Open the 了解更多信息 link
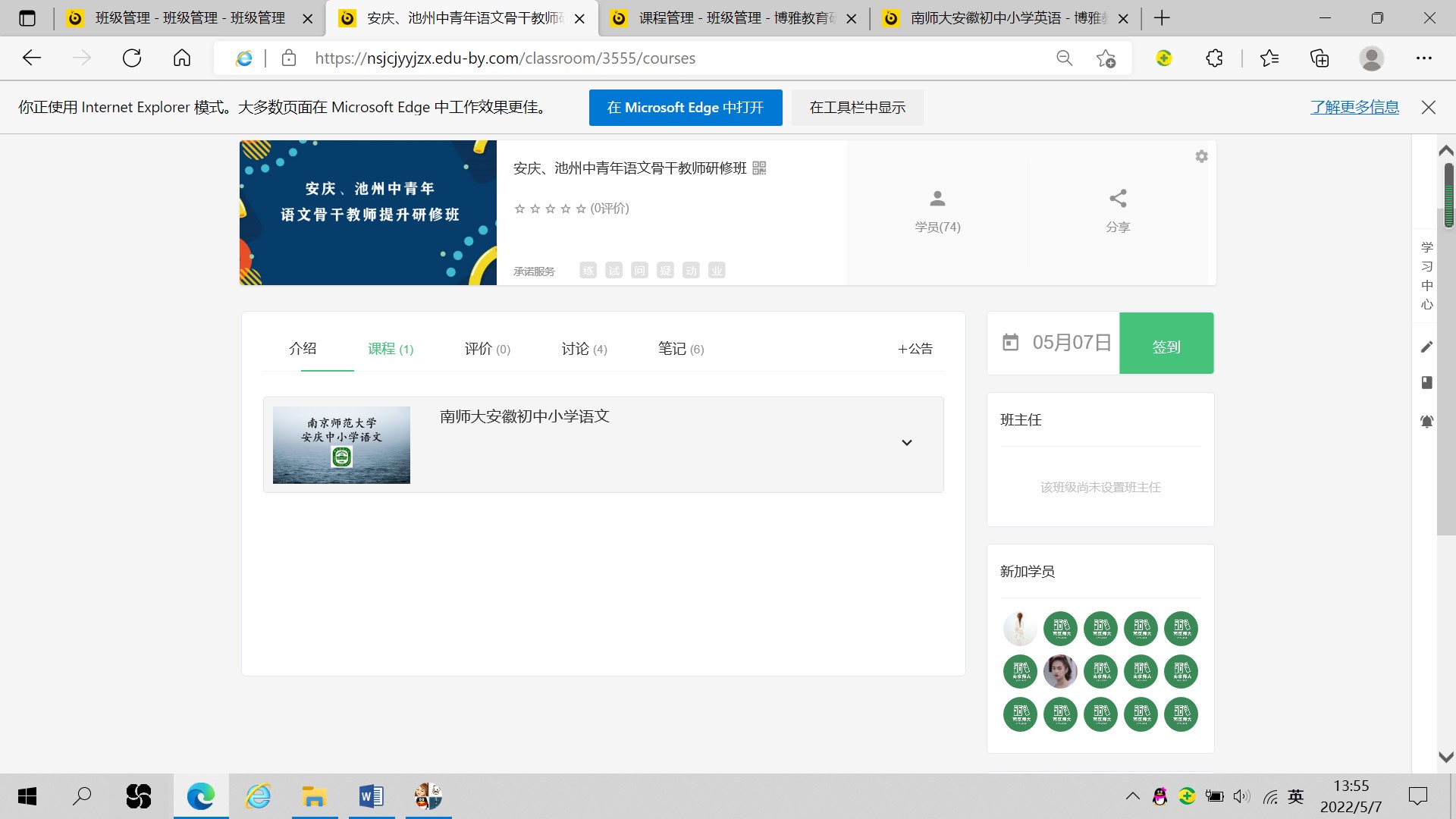This screenshot has height=819, width=1456. pos(1354,108)
